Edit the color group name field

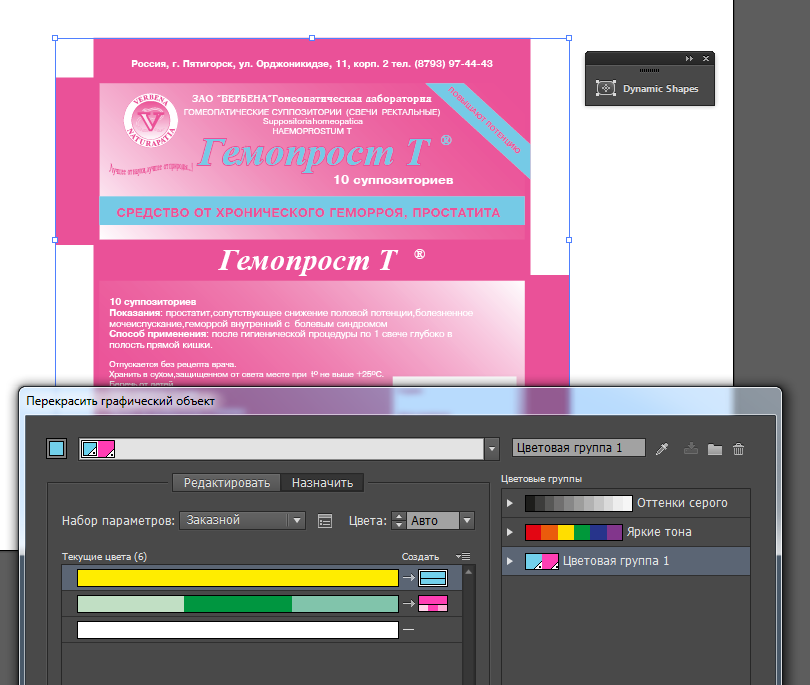pyautogui.click(x=579, y=448)
